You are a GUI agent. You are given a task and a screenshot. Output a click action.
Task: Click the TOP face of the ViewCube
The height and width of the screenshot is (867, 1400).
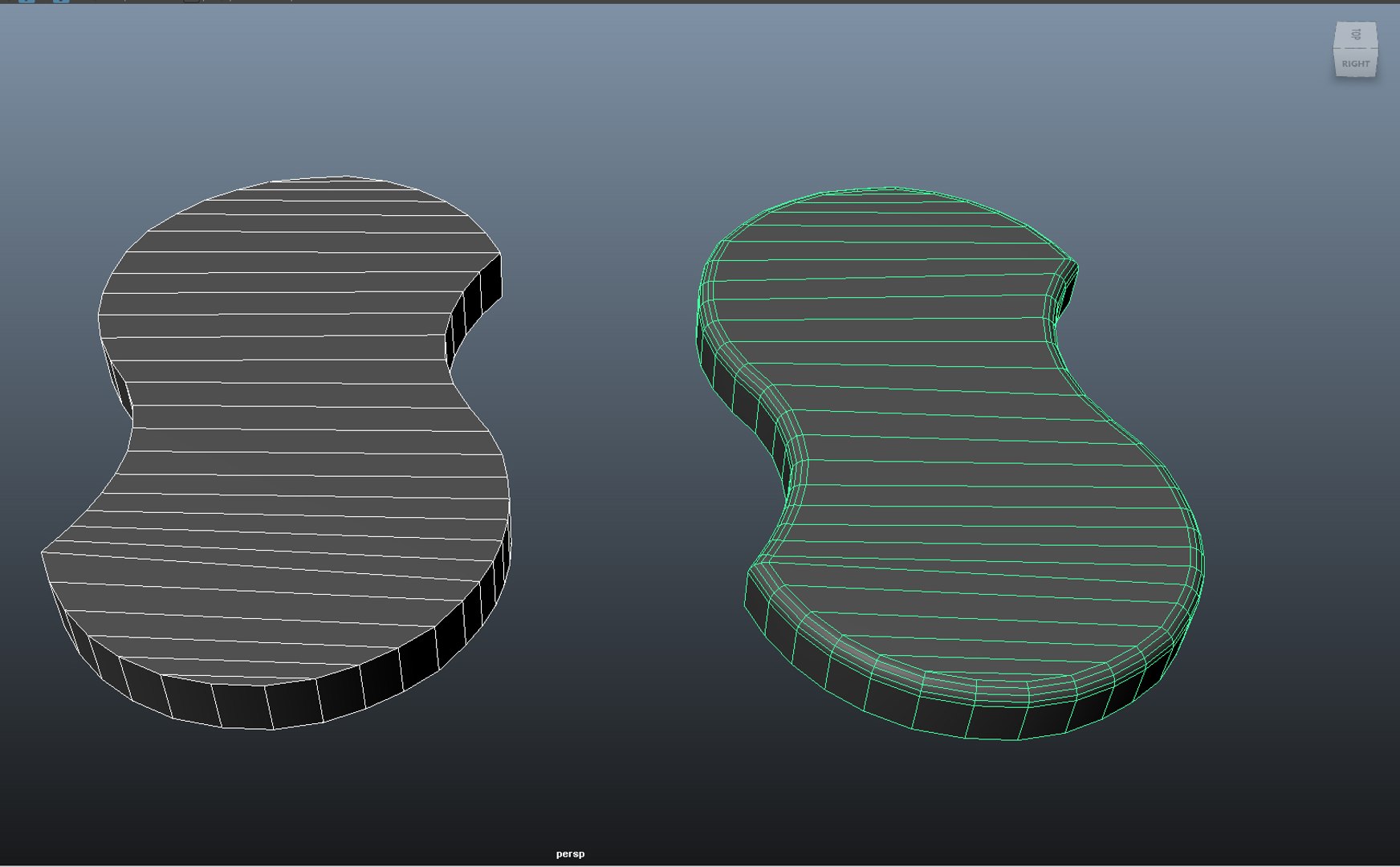pos(1356,35)
